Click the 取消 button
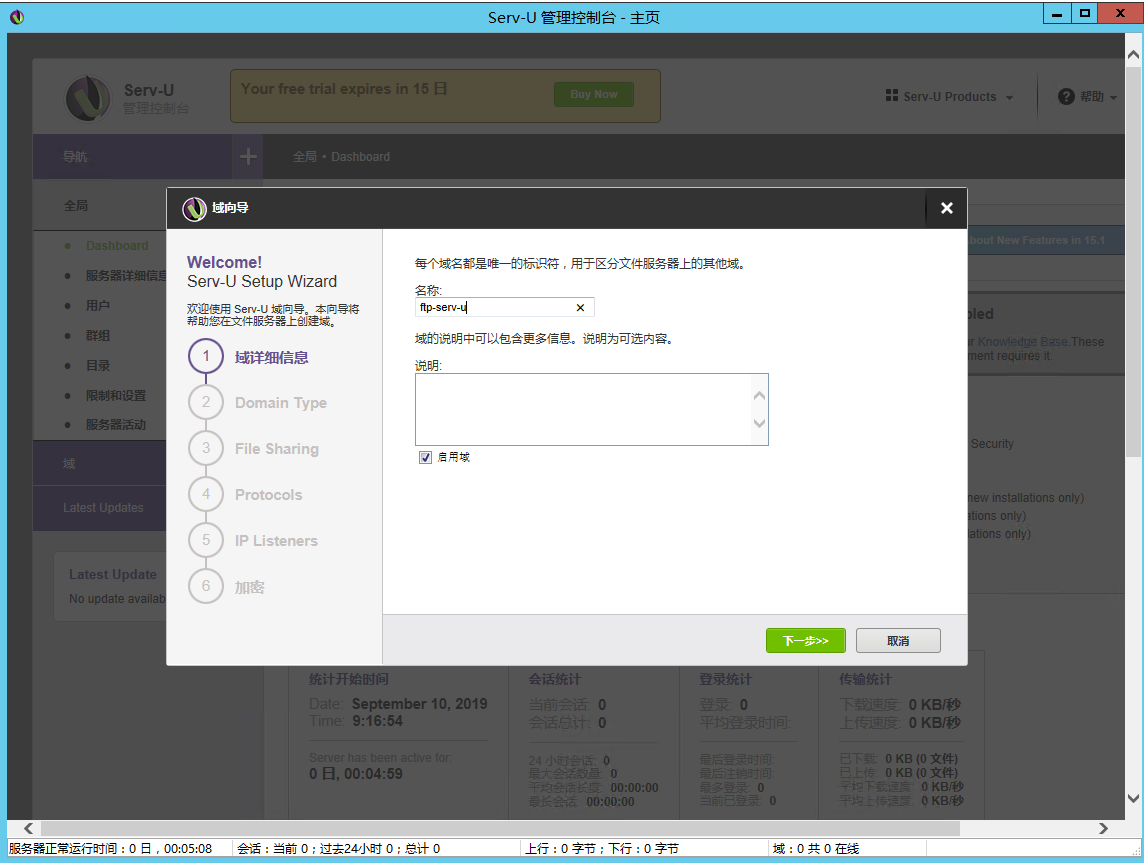The height and width of the screenshot is (863, 1144). click(898, 641)
